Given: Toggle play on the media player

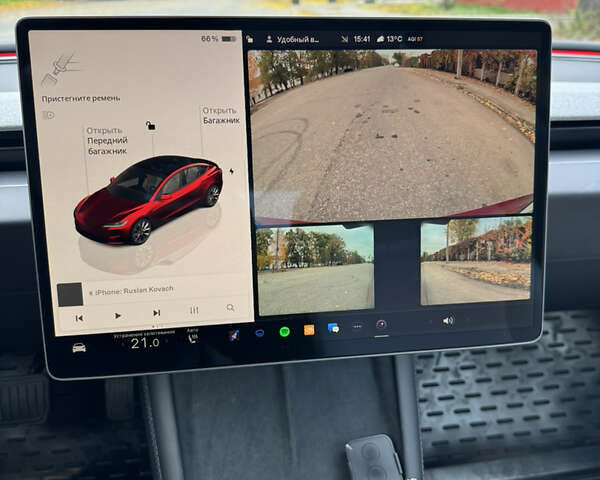Looking at the screenshot, I should [x=118, y=315].
